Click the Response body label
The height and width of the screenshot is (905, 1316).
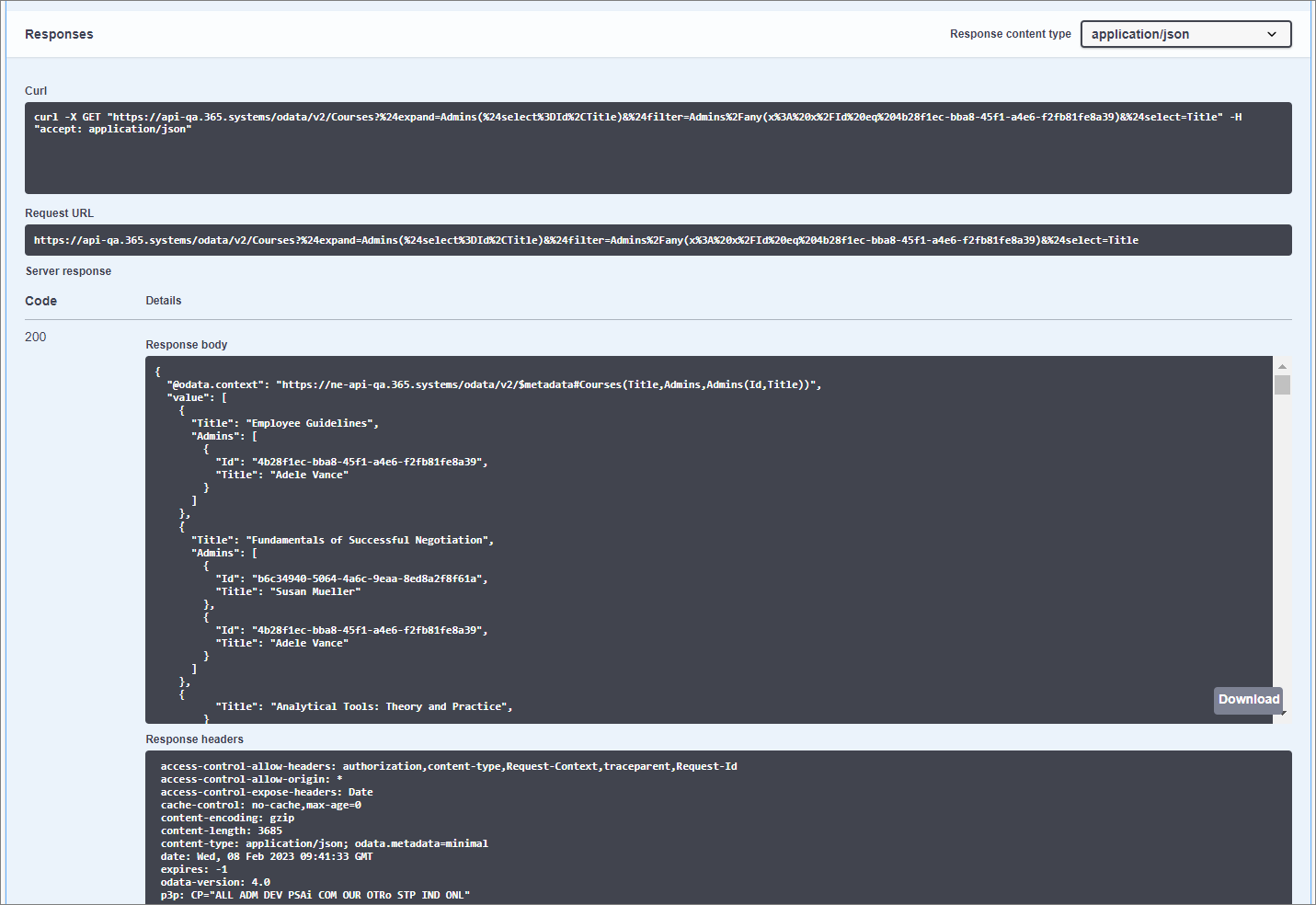point(186,345)
